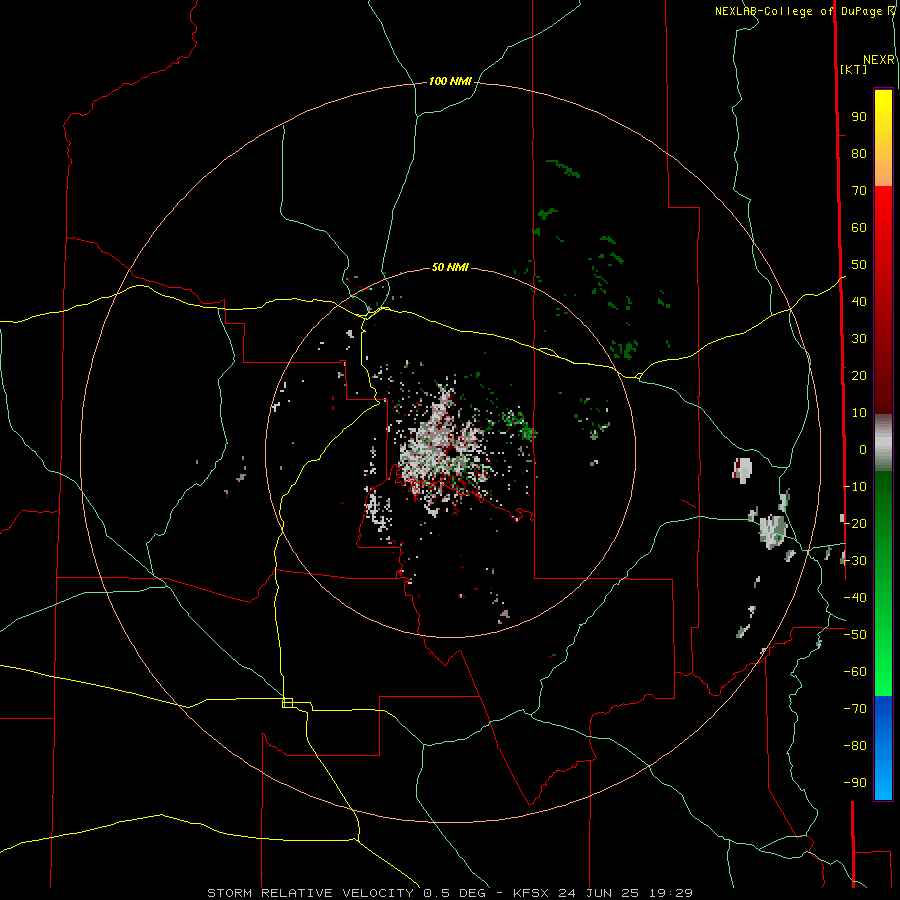Click the "-50" scale value
900x900 pixels.
855,635
